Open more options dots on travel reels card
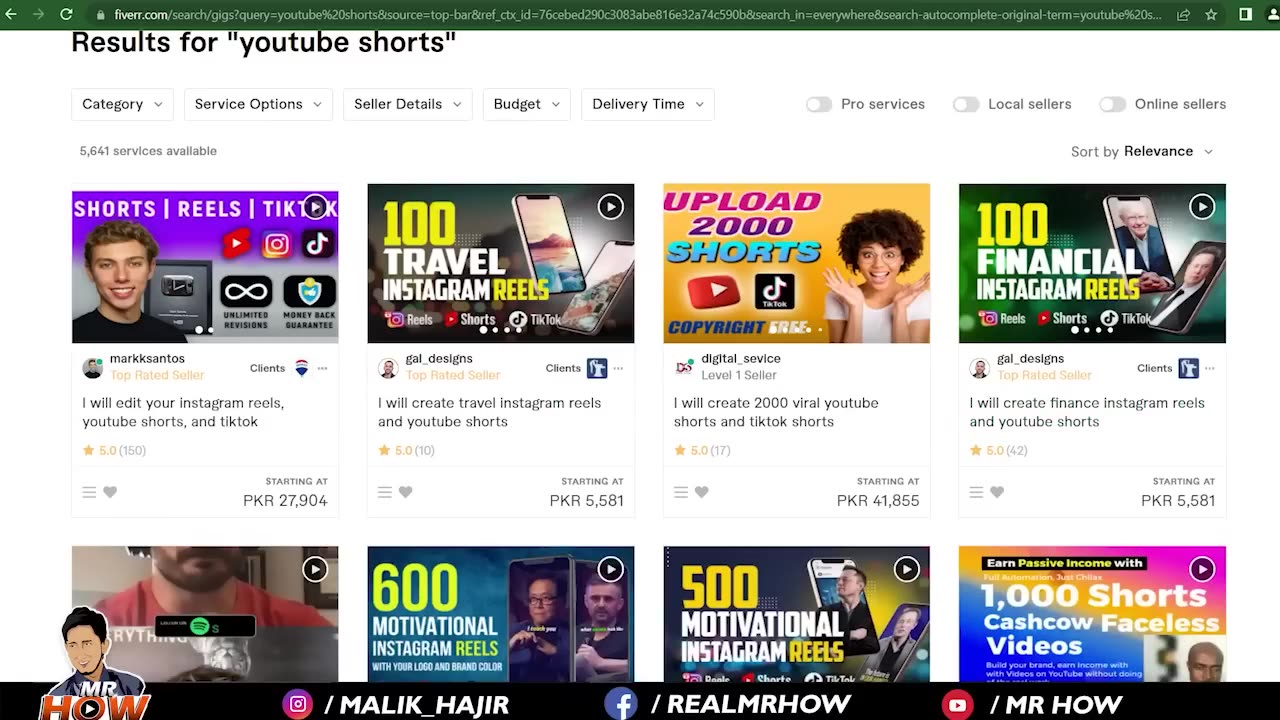Viewport: 1280px width, 720px height. click(x=618, y=369)
